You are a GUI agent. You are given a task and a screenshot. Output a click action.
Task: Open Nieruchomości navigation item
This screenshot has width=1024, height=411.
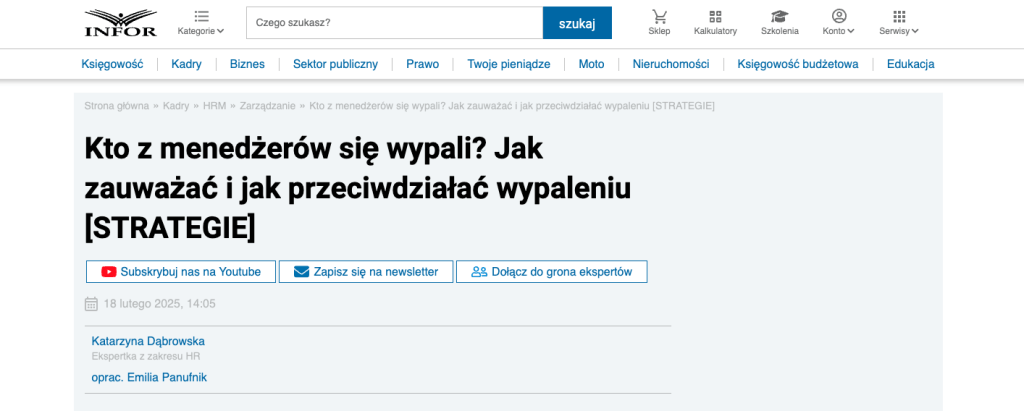point(670,64)
